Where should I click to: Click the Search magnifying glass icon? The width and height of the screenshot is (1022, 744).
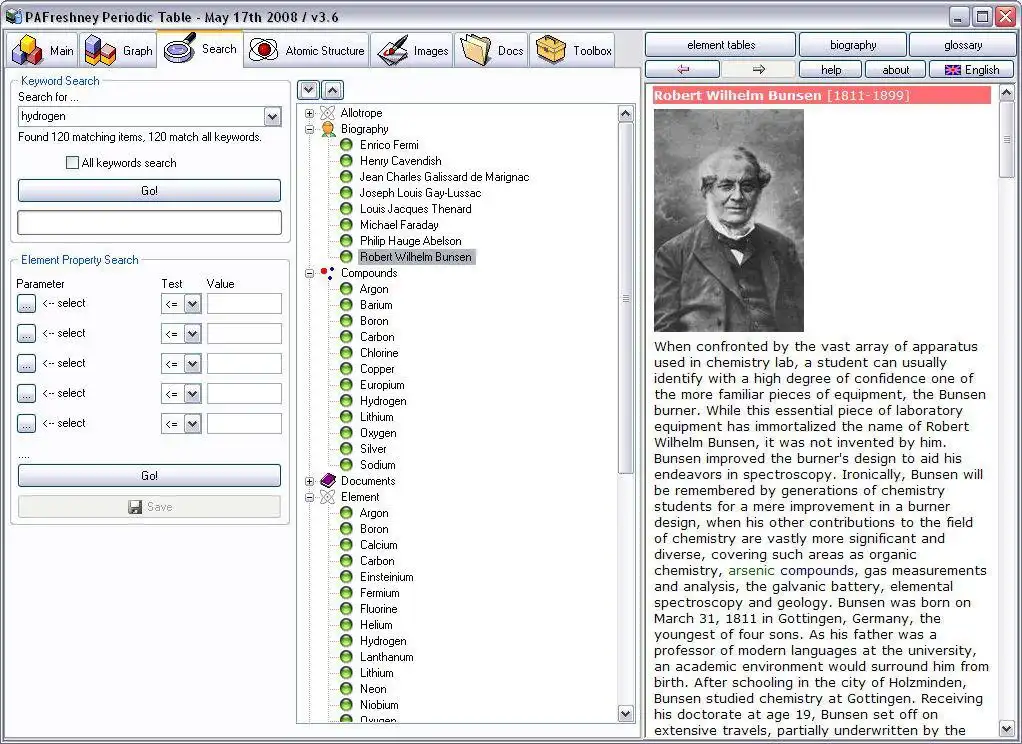180,48
